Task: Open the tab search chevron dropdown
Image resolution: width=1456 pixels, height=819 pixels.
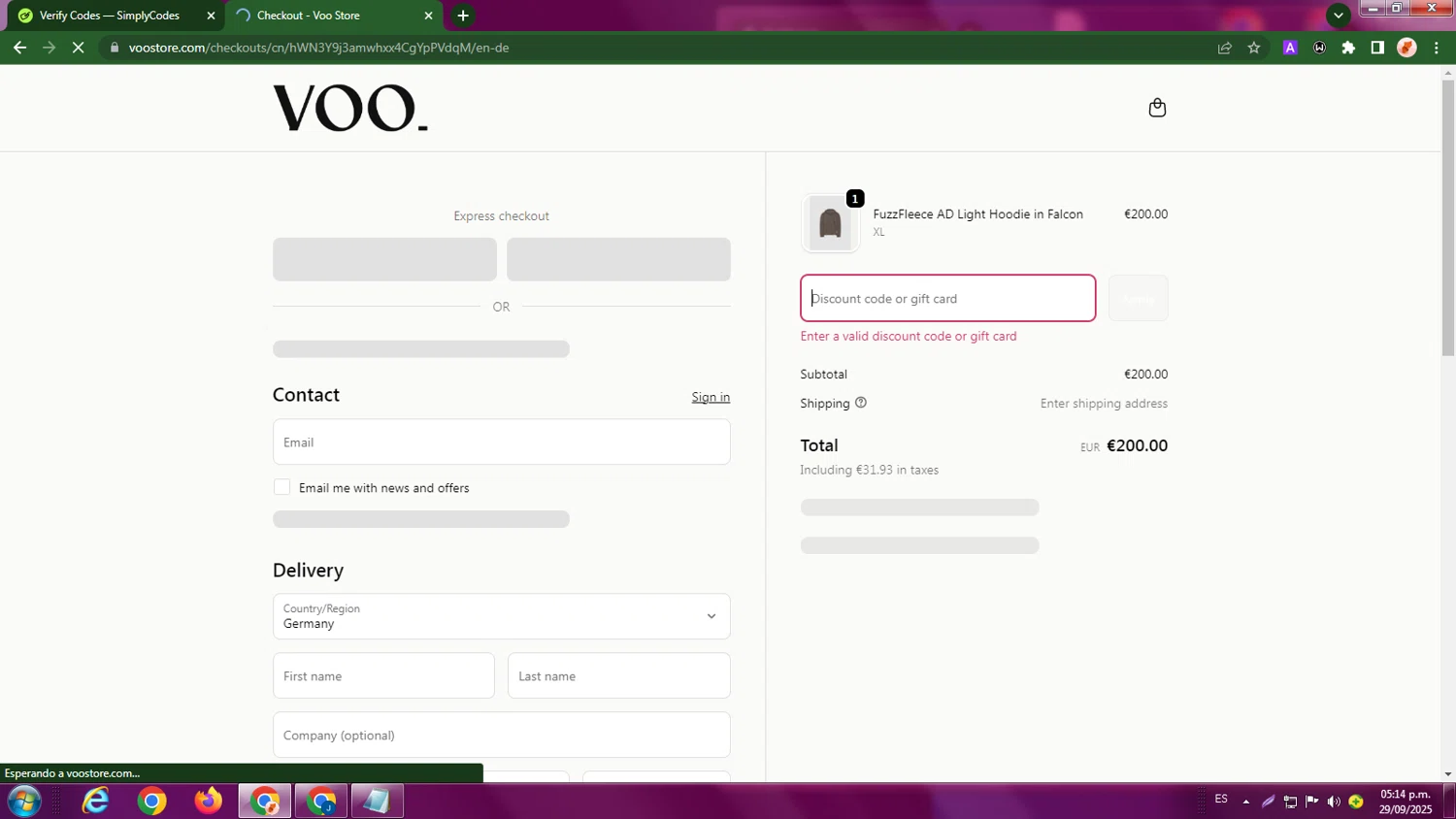Action: pos(1339,16)
